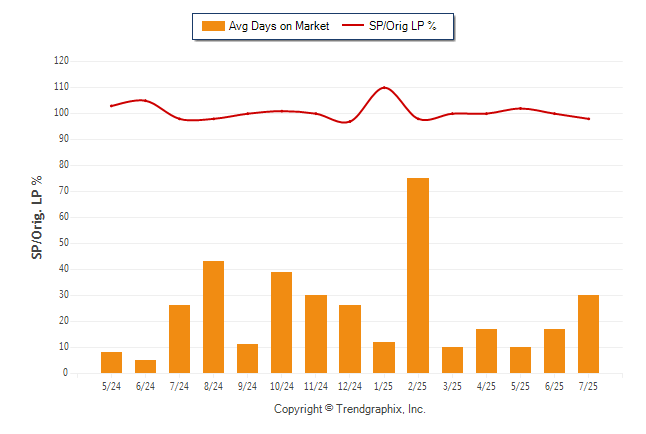Image resolution: width=646 pixels, height=434 pixels.
Task: Click the red line dip at 12/24
Action: click(350, 122)
